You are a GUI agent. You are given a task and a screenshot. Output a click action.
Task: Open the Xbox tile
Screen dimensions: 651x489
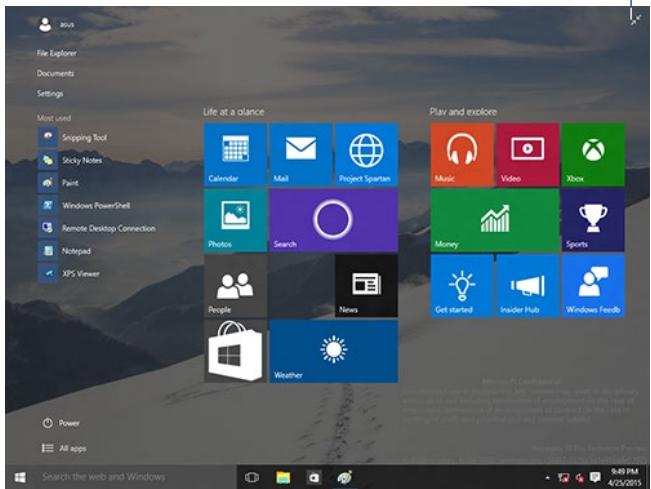coord(593,154)
